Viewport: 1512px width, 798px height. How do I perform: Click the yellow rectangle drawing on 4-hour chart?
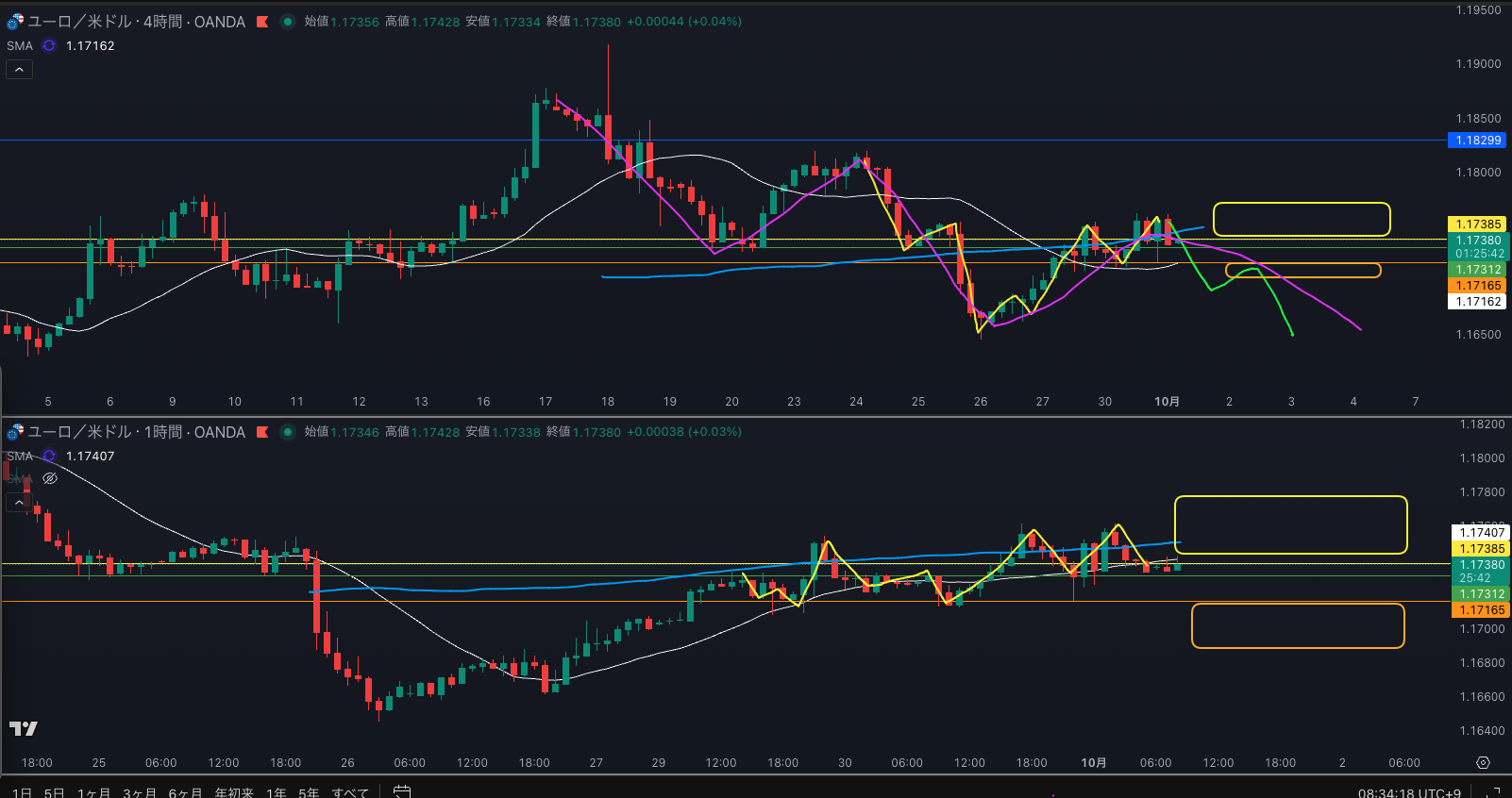tap(1301, 204)
